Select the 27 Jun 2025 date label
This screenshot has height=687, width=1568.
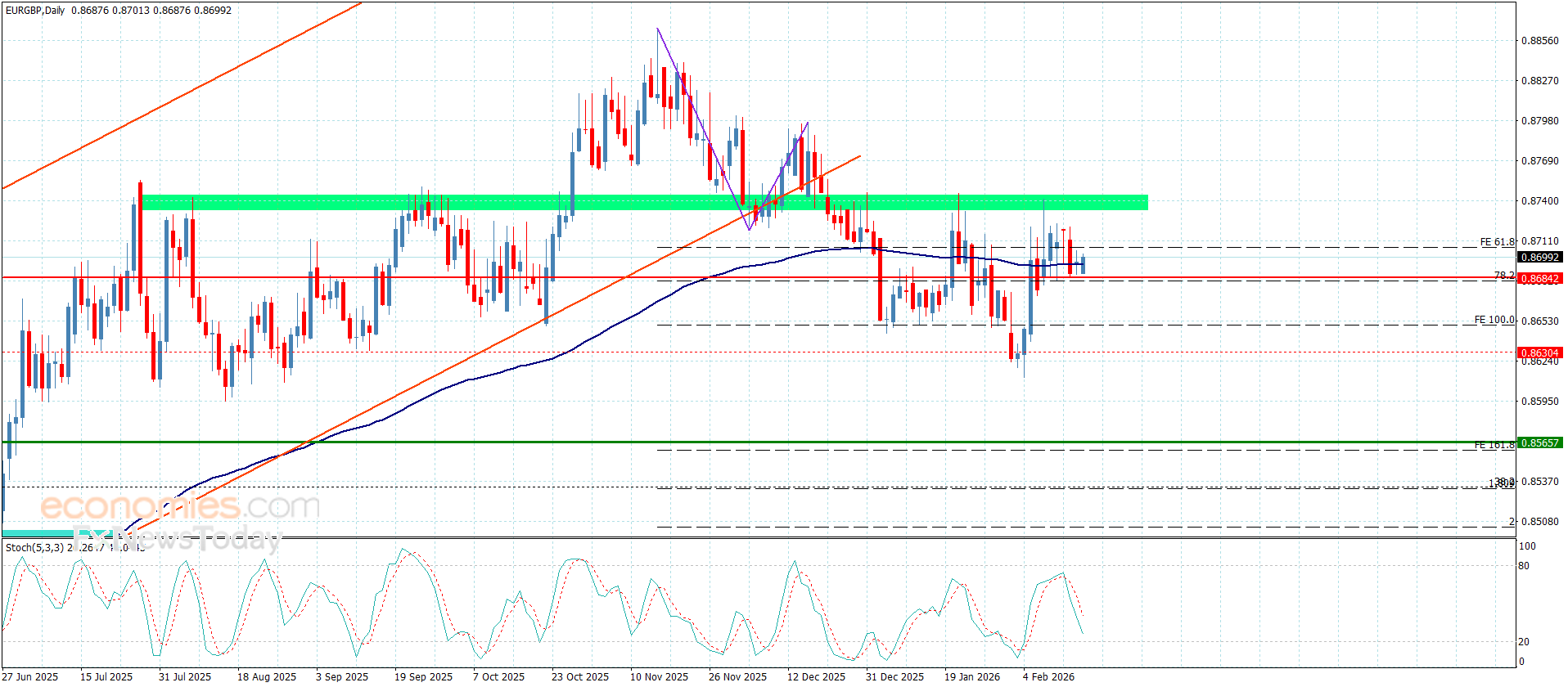pos(30,676)
